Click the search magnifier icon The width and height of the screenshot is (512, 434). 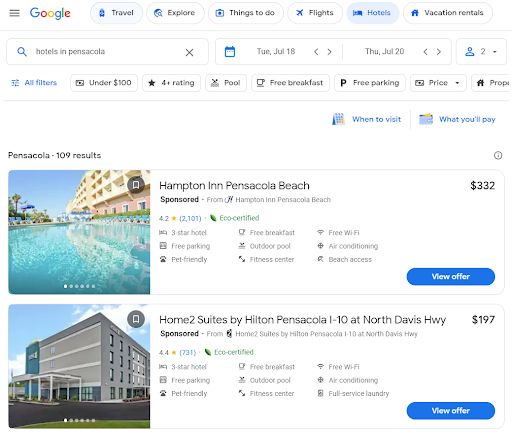point(22,52)
